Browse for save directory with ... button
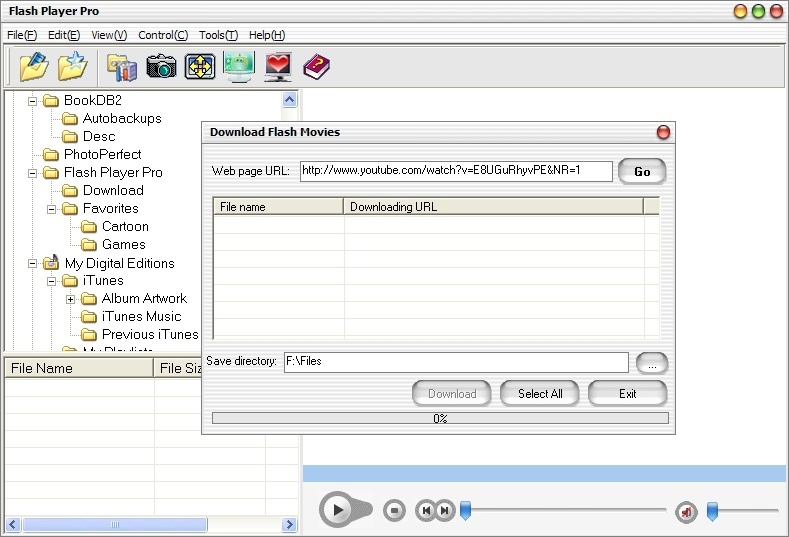The height and width of the screenshot is (537, 789). pyautogui.click(x=652, y=363)
